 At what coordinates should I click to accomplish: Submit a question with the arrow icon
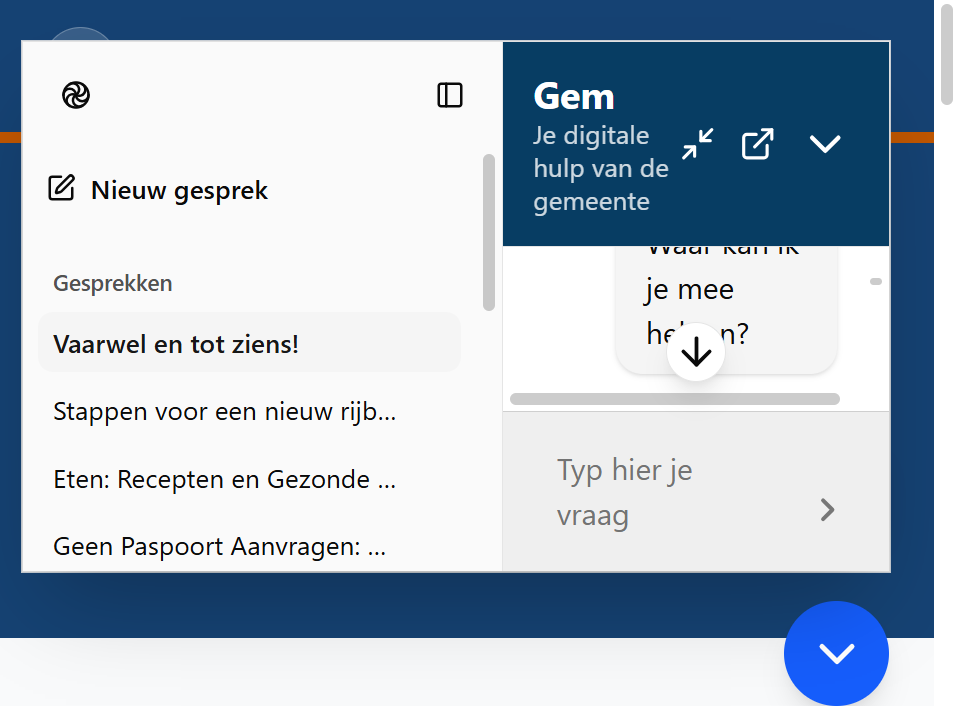tap(827, 510)
